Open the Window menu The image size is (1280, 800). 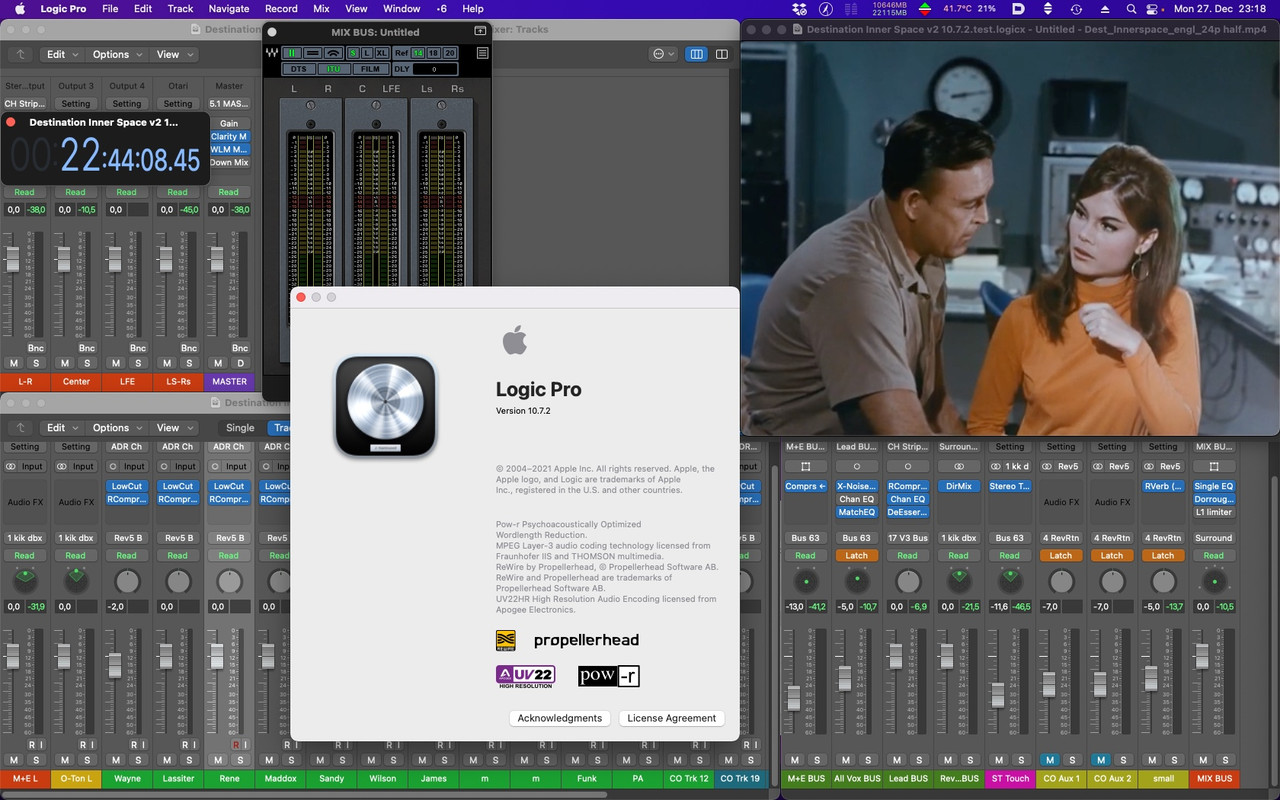pos(401,8)
